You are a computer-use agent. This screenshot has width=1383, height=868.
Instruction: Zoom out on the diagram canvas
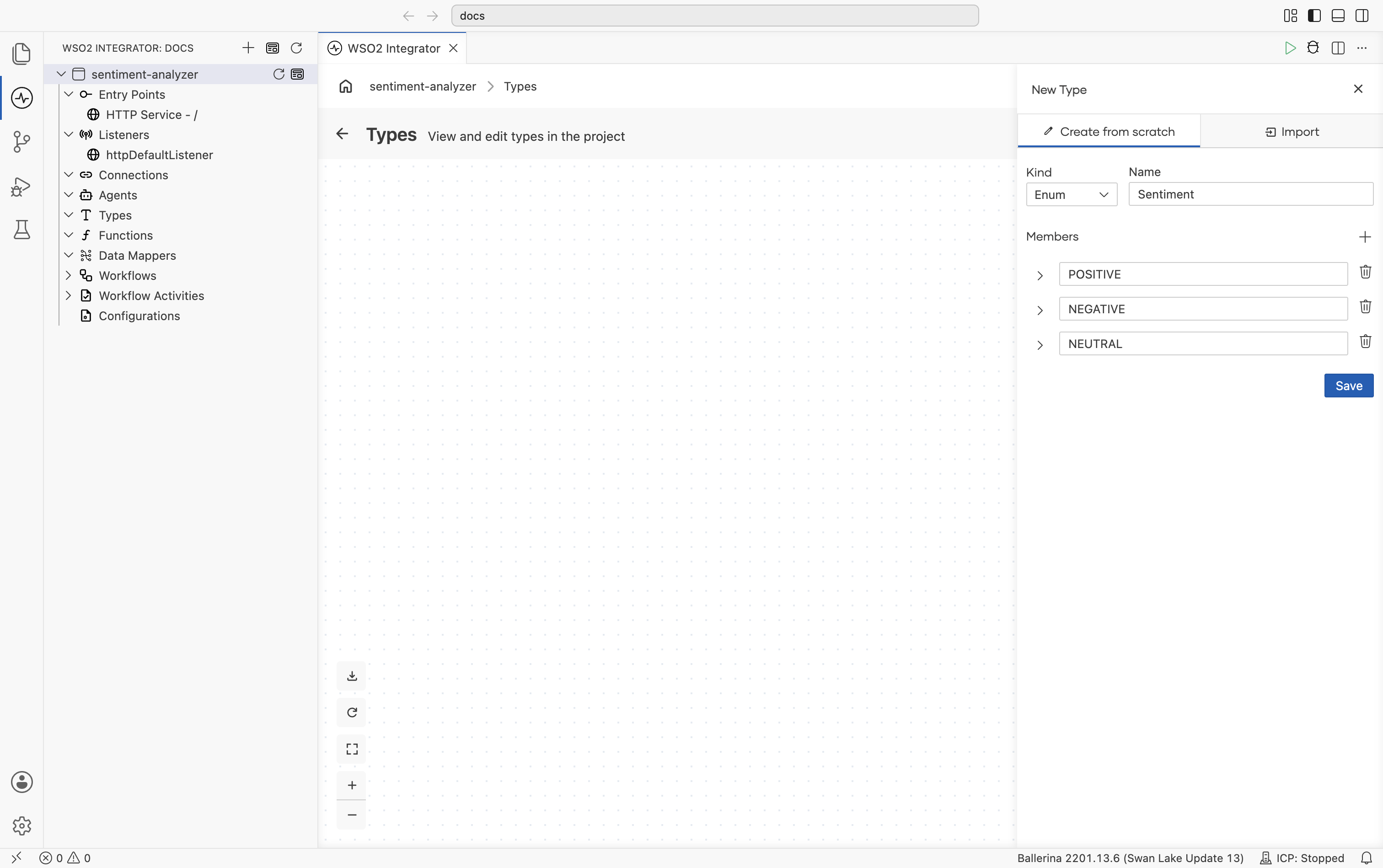click(x=352, y=814)
